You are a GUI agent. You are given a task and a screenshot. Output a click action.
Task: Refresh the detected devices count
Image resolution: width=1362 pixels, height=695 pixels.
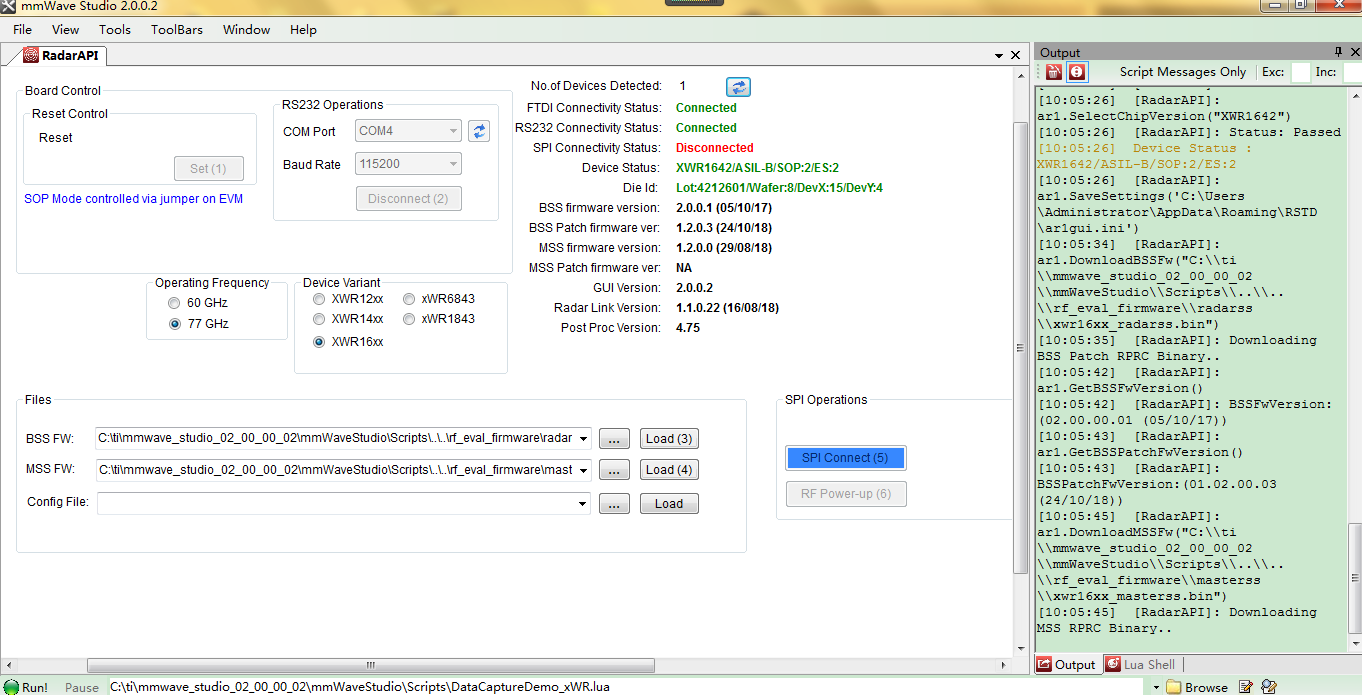[738, 87]
